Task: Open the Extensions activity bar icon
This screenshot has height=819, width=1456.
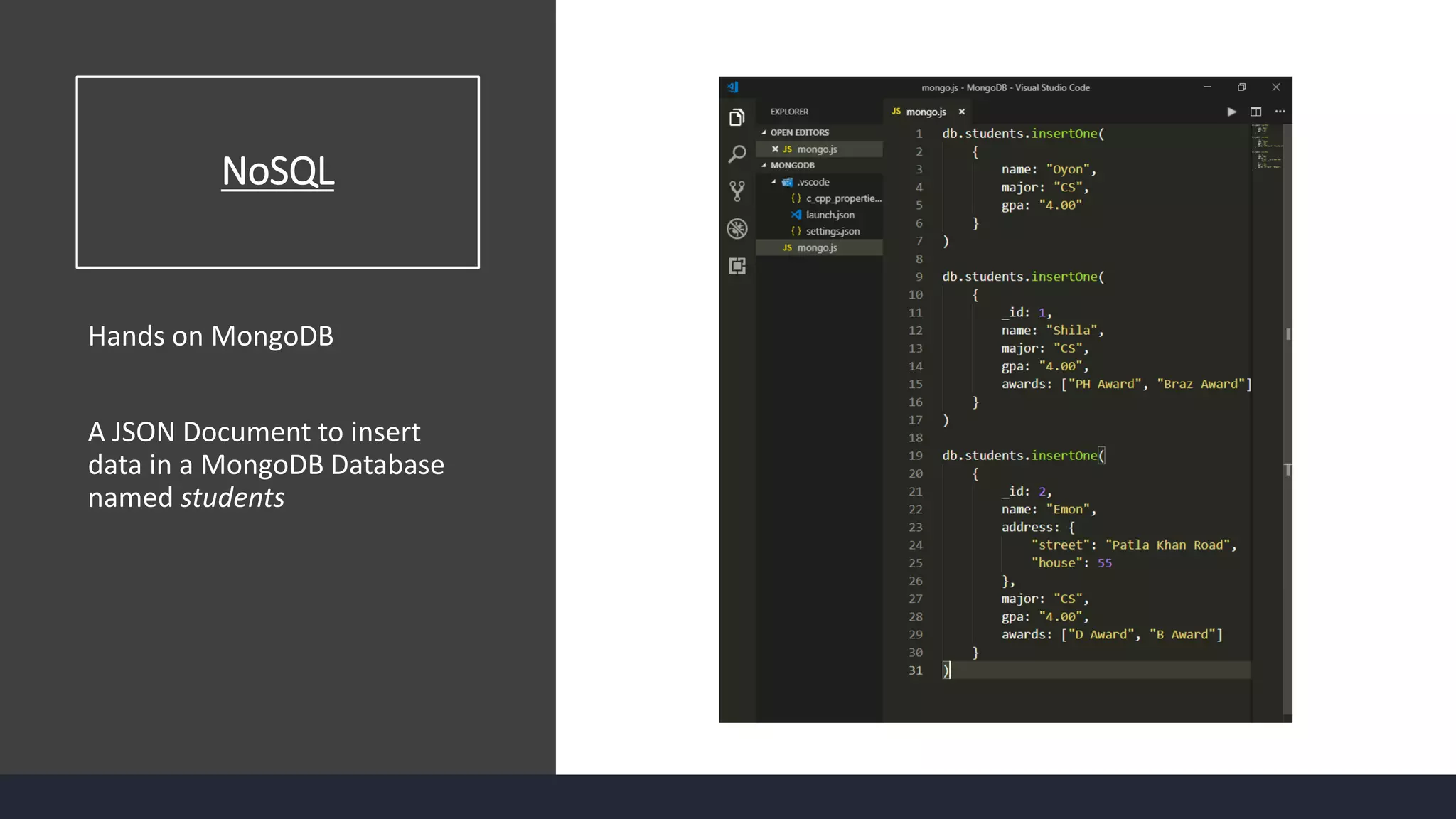Action: 737,266
